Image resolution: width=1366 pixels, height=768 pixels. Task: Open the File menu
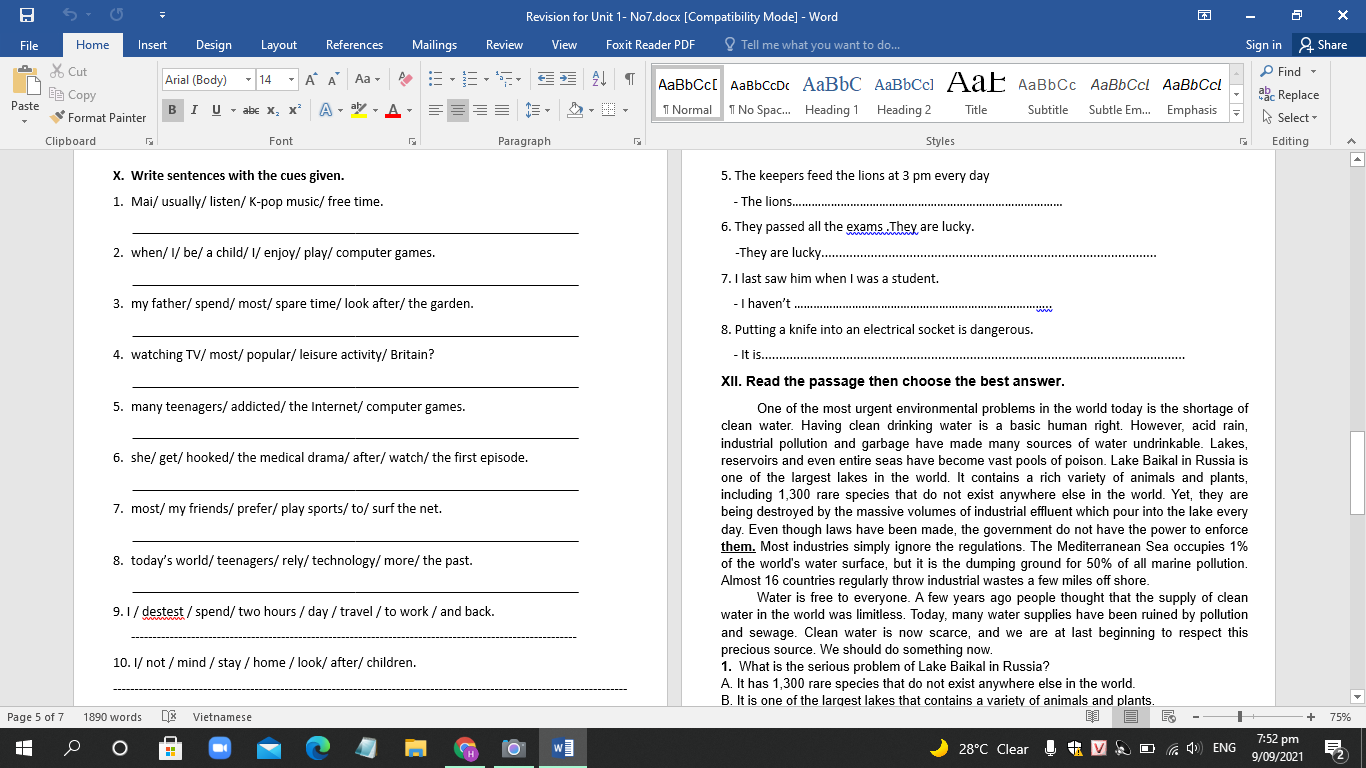(x=29, y=45)
